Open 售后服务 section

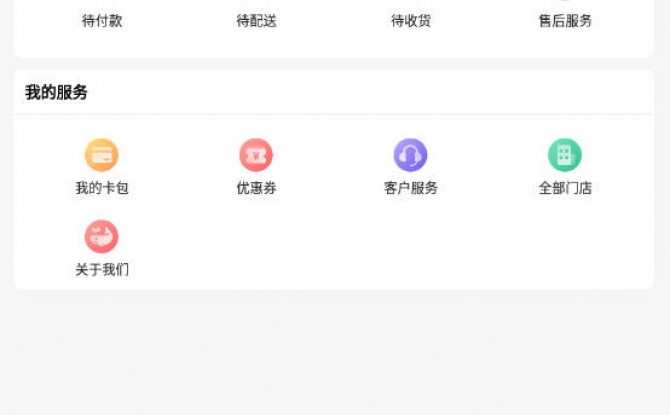click(565, 21)
